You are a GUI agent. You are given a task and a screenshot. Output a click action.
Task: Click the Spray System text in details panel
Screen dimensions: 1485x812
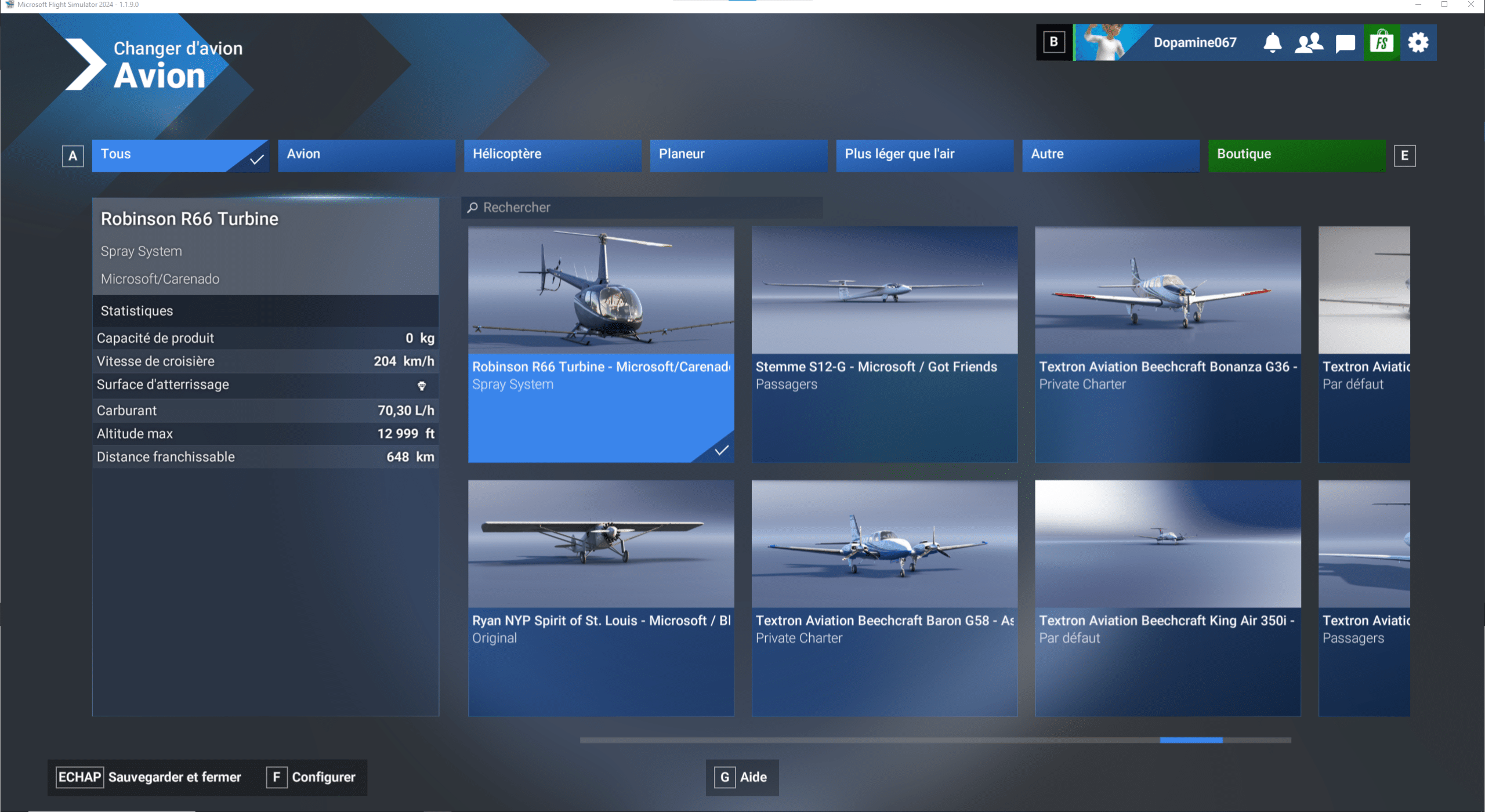click(x=142, y=251)
